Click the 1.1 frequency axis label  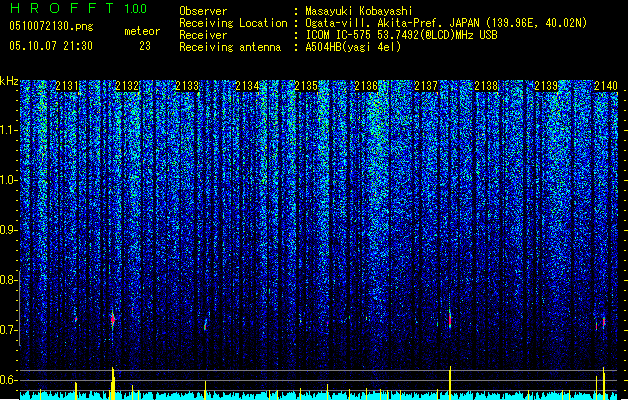point(9,130)
